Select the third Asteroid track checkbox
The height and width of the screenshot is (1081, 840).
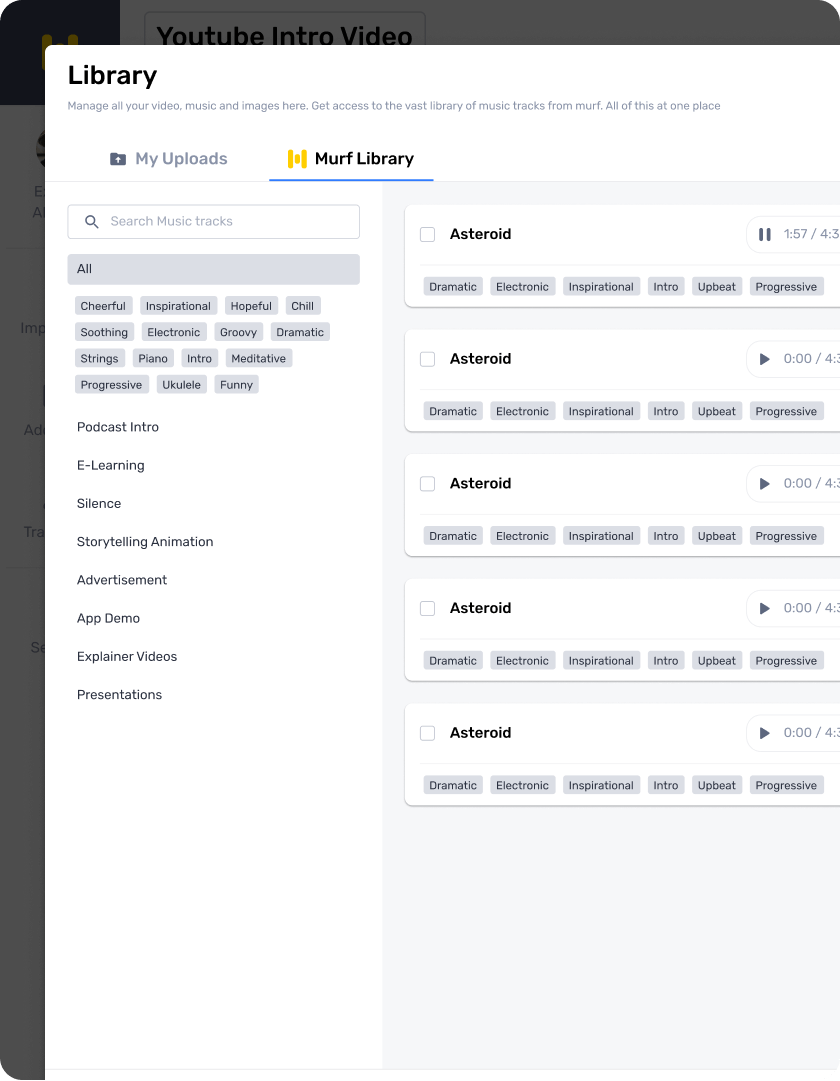tap(428, 484)
